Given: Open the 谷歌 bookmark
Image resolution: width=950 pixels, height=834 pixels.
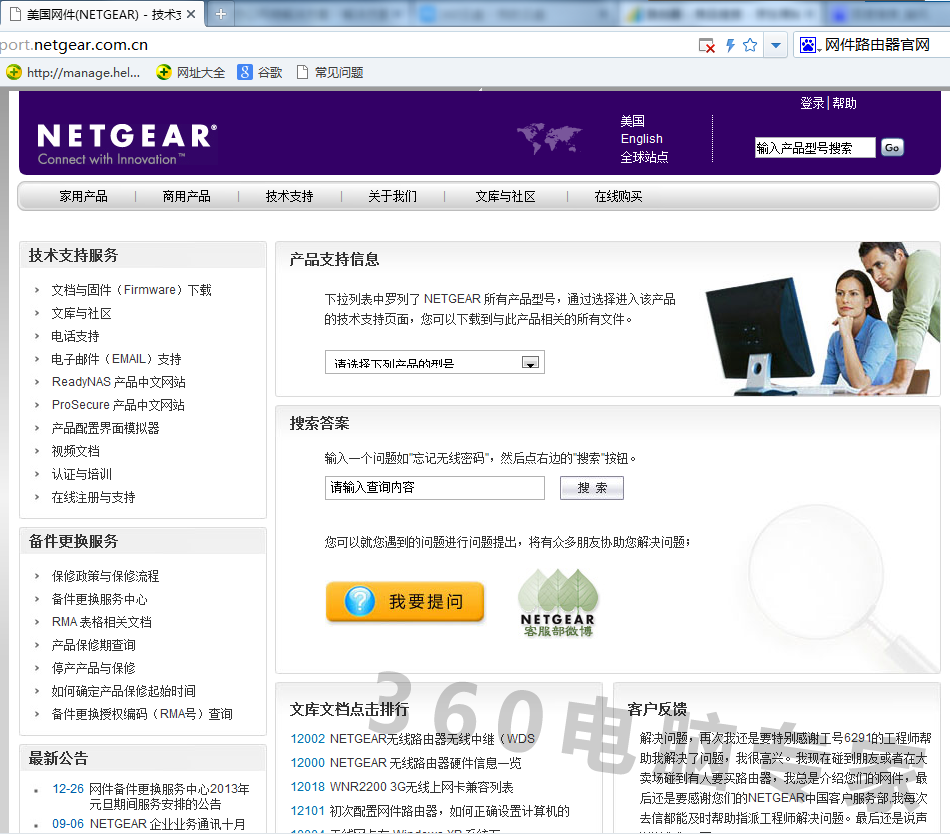Looking at the screenshot, I should (260, 73).
